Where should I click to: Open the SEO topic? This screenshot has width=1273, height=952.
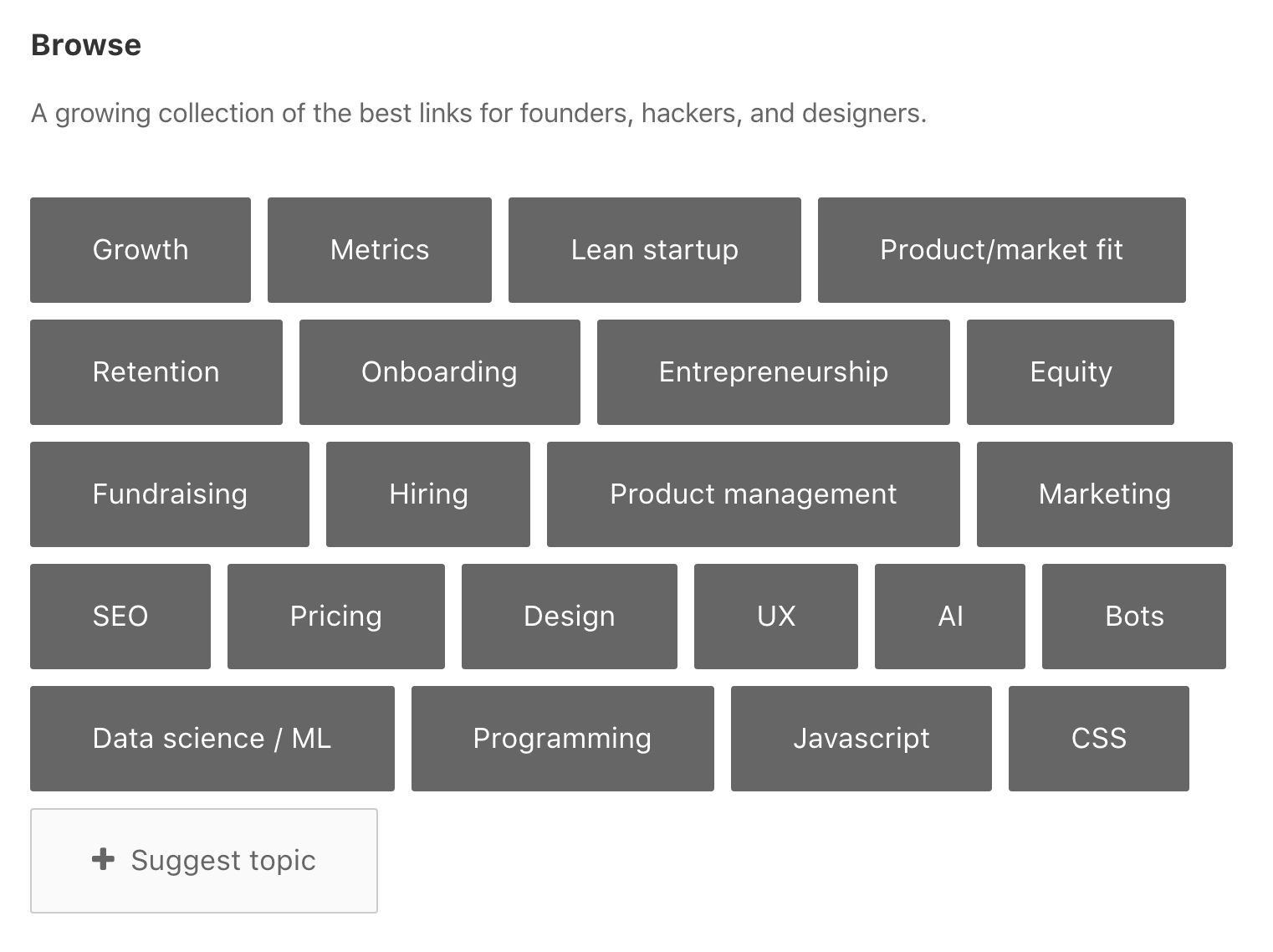pos(120,617)
